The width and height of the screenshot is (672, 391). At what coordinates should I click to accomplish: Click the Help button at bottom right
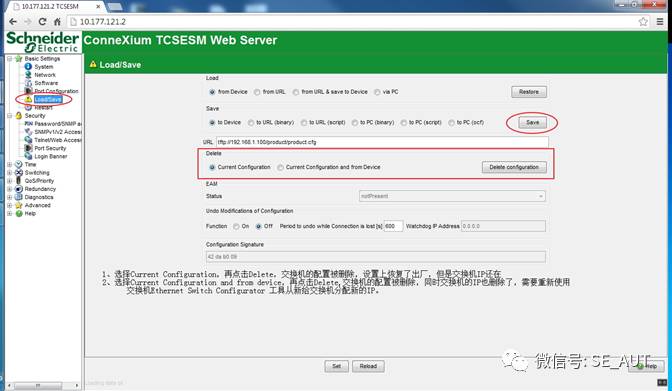tap(647, 366)
